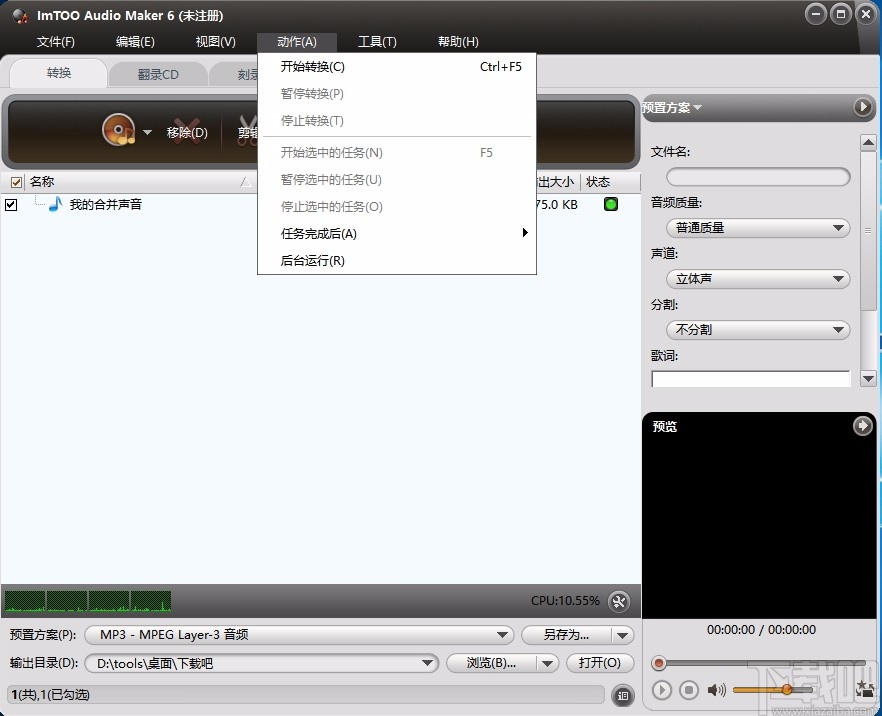This screenshot has width=882, height=716.
Task: Click the wrench settings icon near CPU usage
Action: pyautogui.click(x=618, y=600)
